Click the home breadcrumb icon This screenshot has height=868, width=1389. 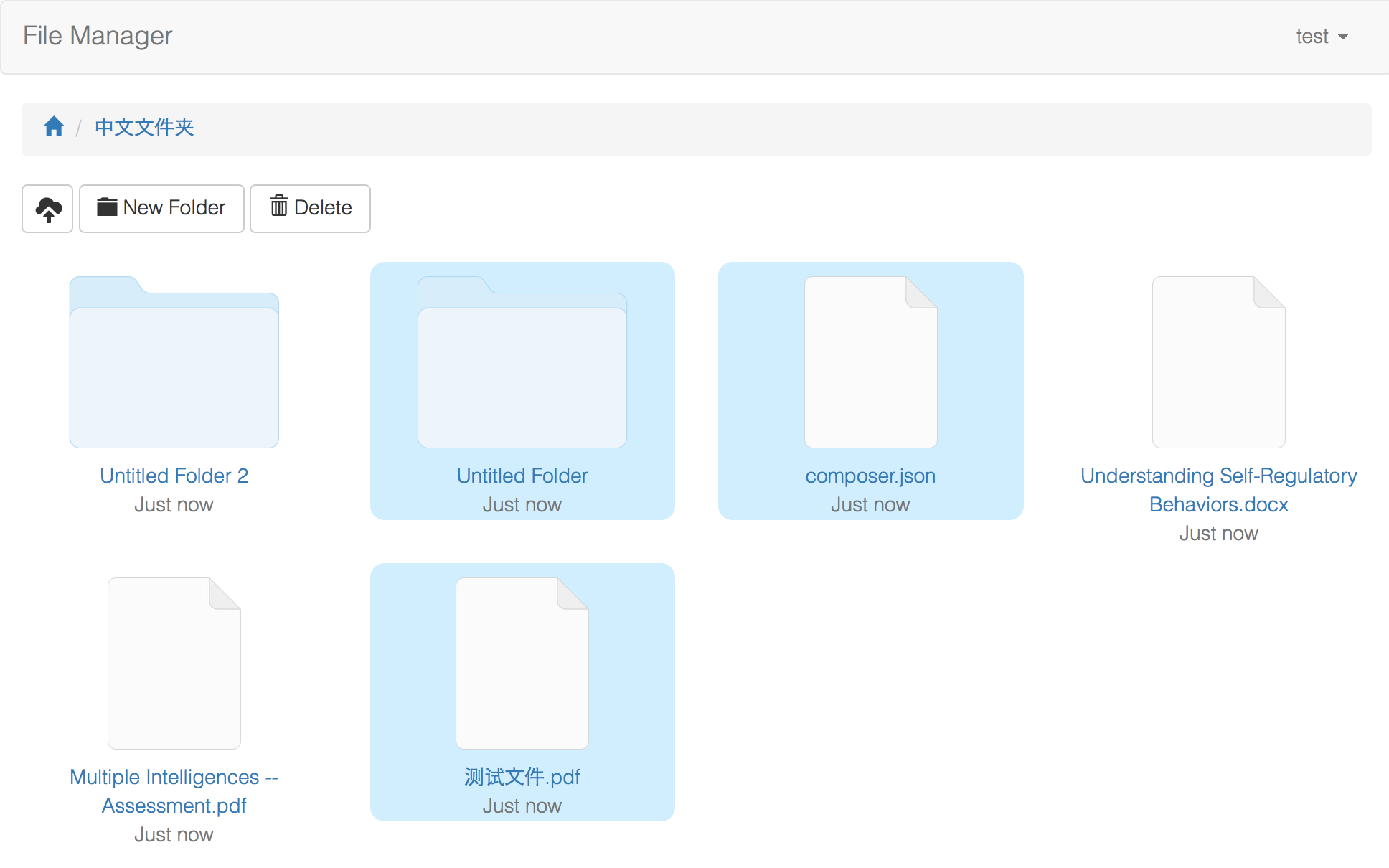coord(54,127)
